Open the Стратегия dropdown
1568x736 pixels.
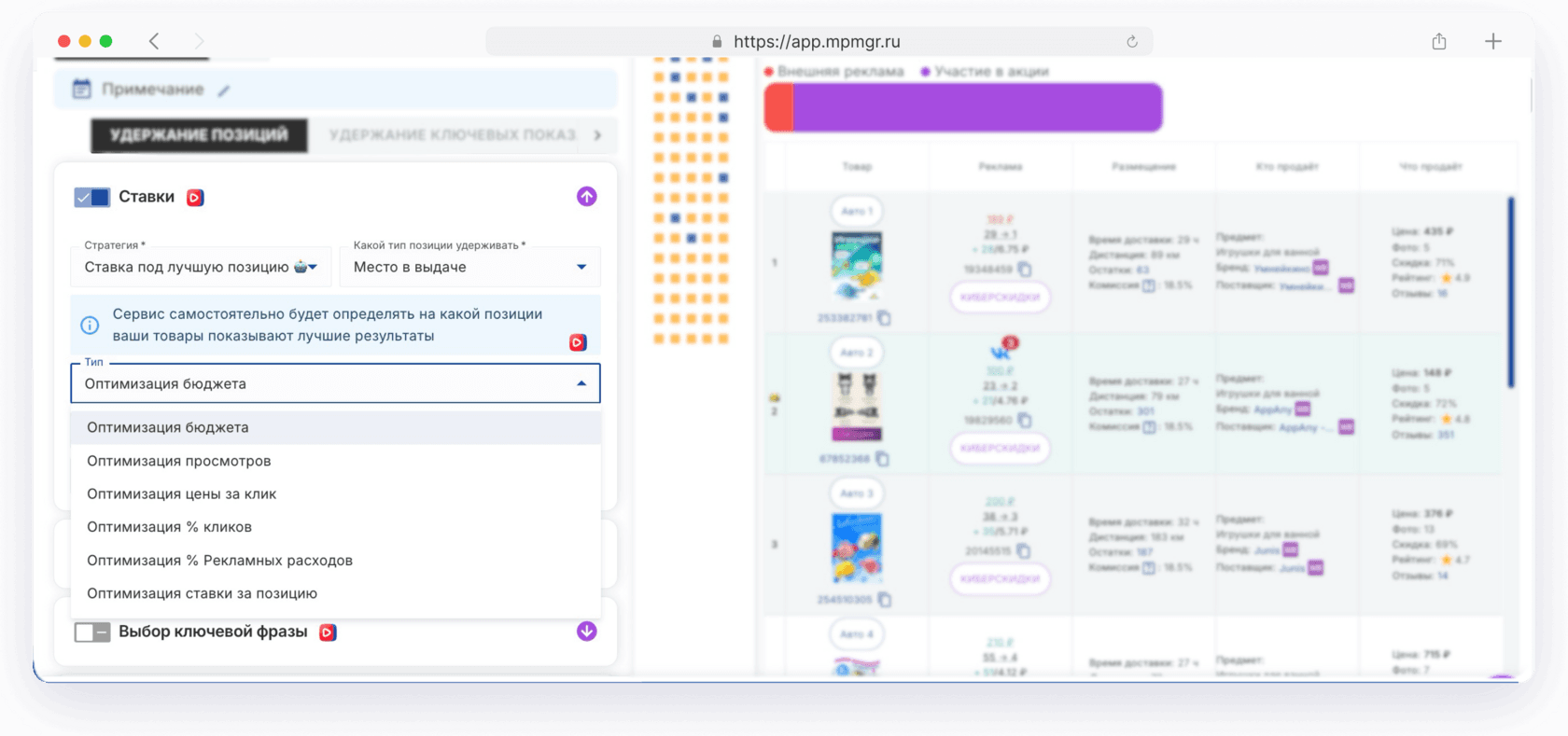tap(201, 267)
